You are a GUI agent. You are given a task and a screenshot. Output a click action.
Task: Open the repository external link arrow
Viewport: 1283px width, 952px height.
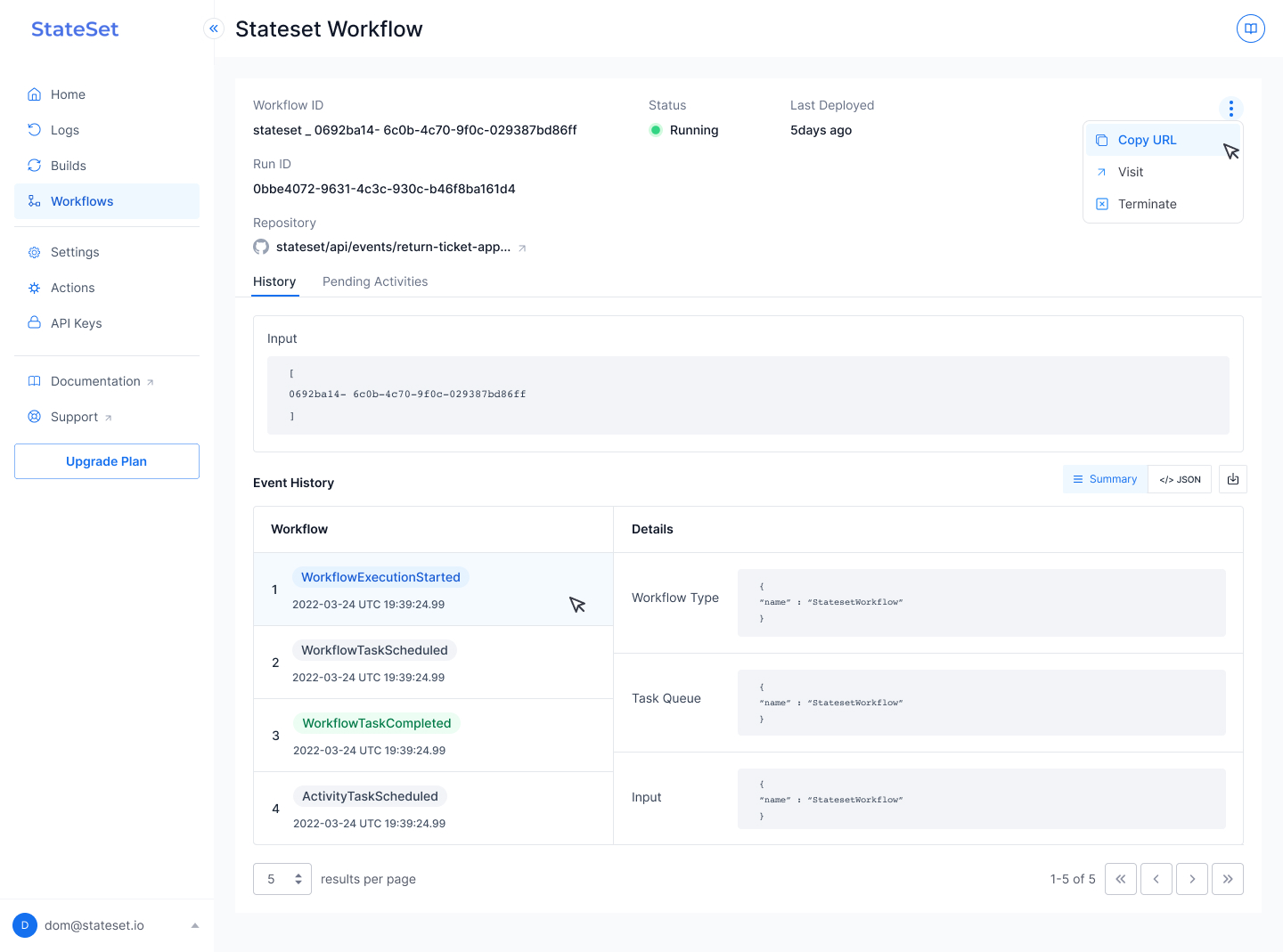(x=522, y=248)
